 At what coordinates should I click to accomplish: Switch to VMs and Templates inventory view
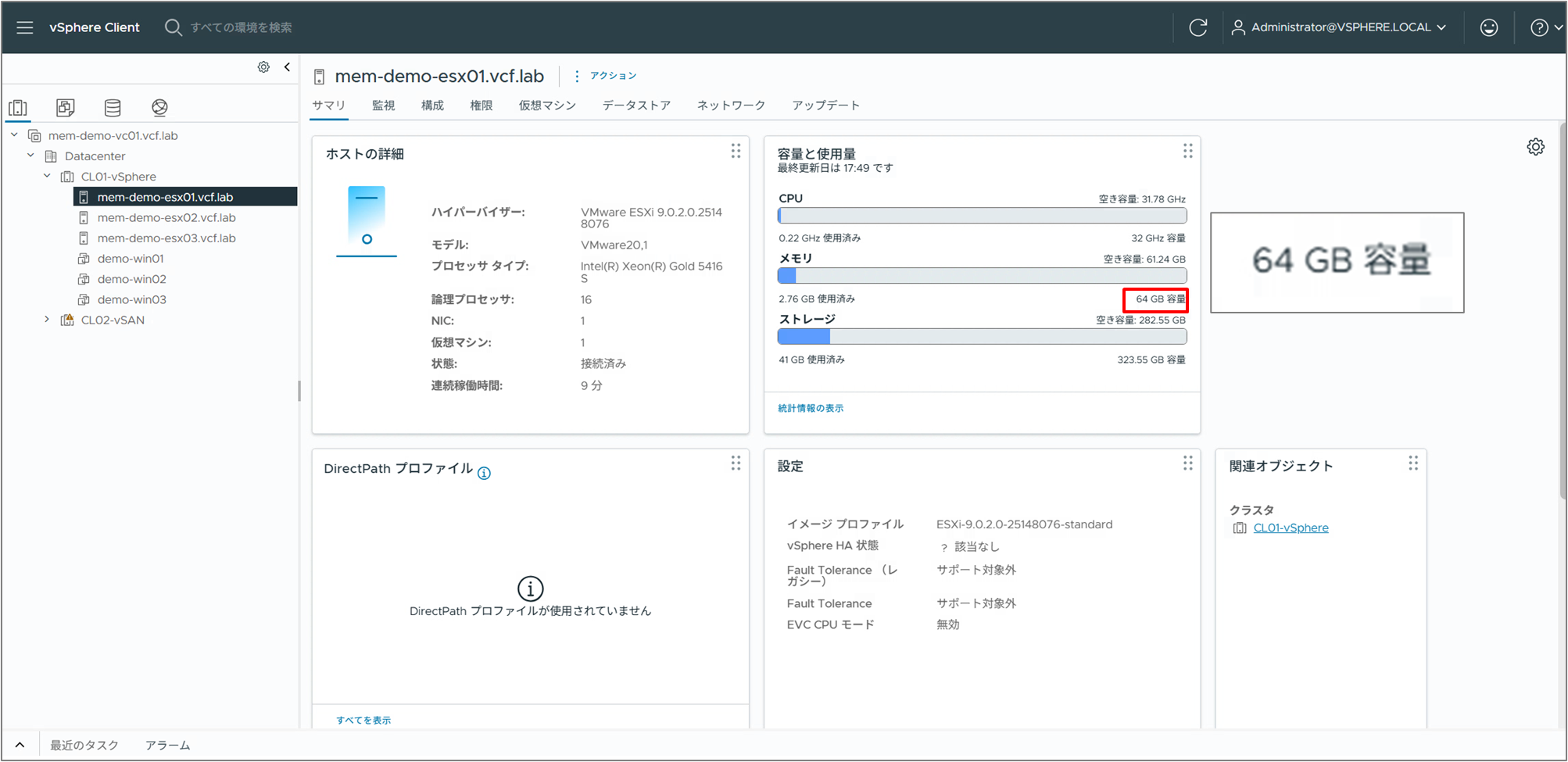click(66, 108)
